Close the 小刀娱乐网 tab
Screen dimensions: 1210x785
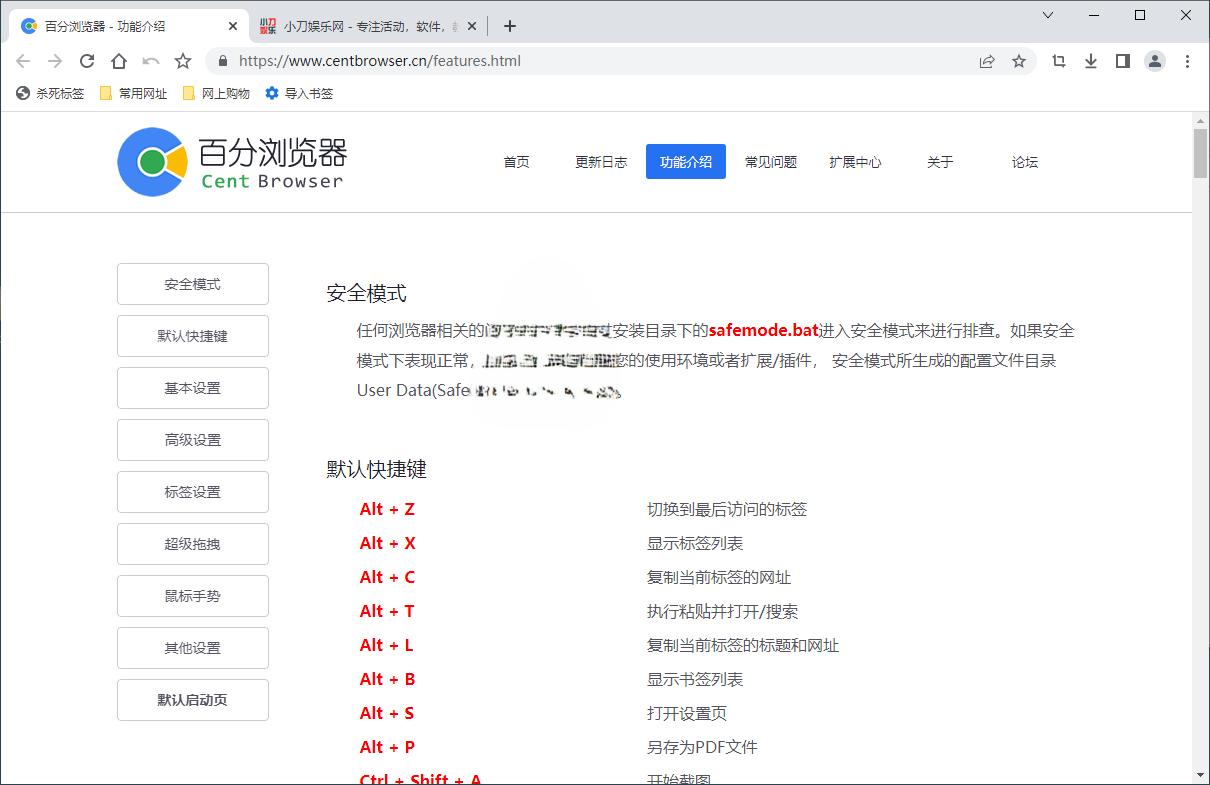coord(472,26)
